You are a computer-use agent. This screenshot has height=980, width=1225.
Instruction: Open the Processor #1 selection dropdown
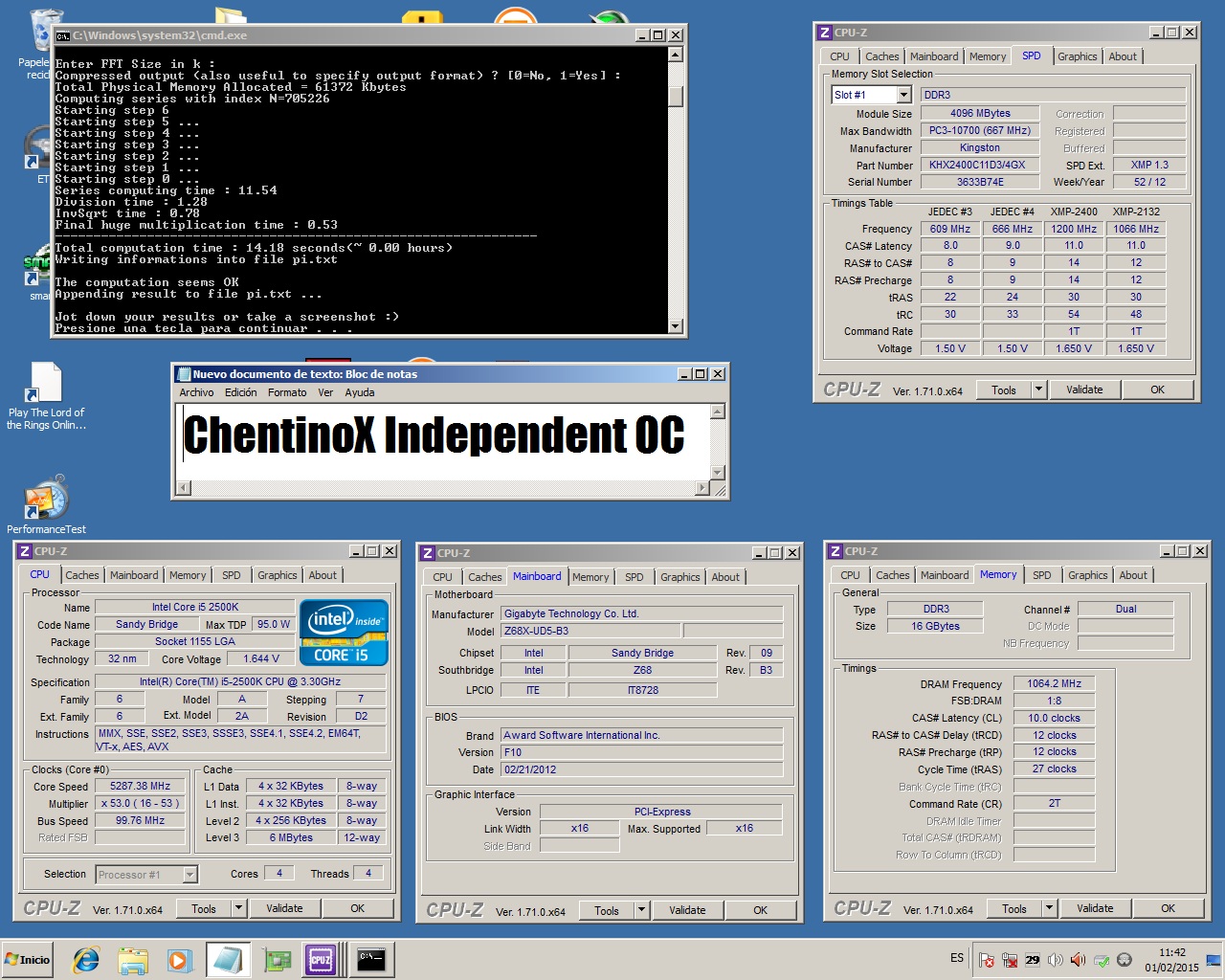(x=190, y=874)
